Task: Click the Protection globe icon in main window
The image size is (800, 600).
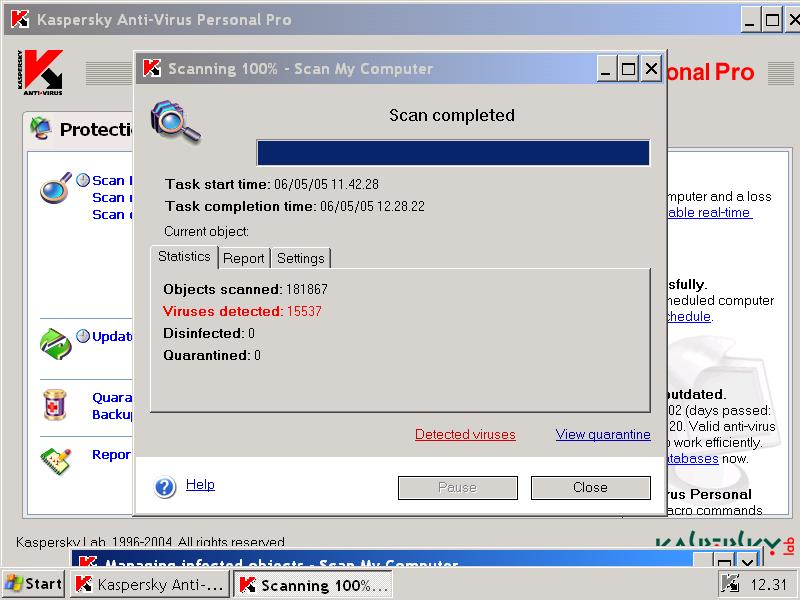Action: (41, 128)
